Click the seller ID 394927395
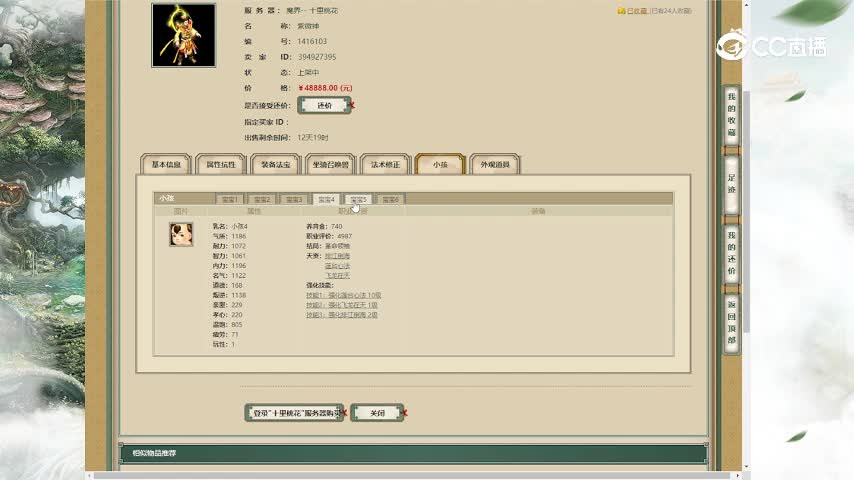 (x=316, y=57)
